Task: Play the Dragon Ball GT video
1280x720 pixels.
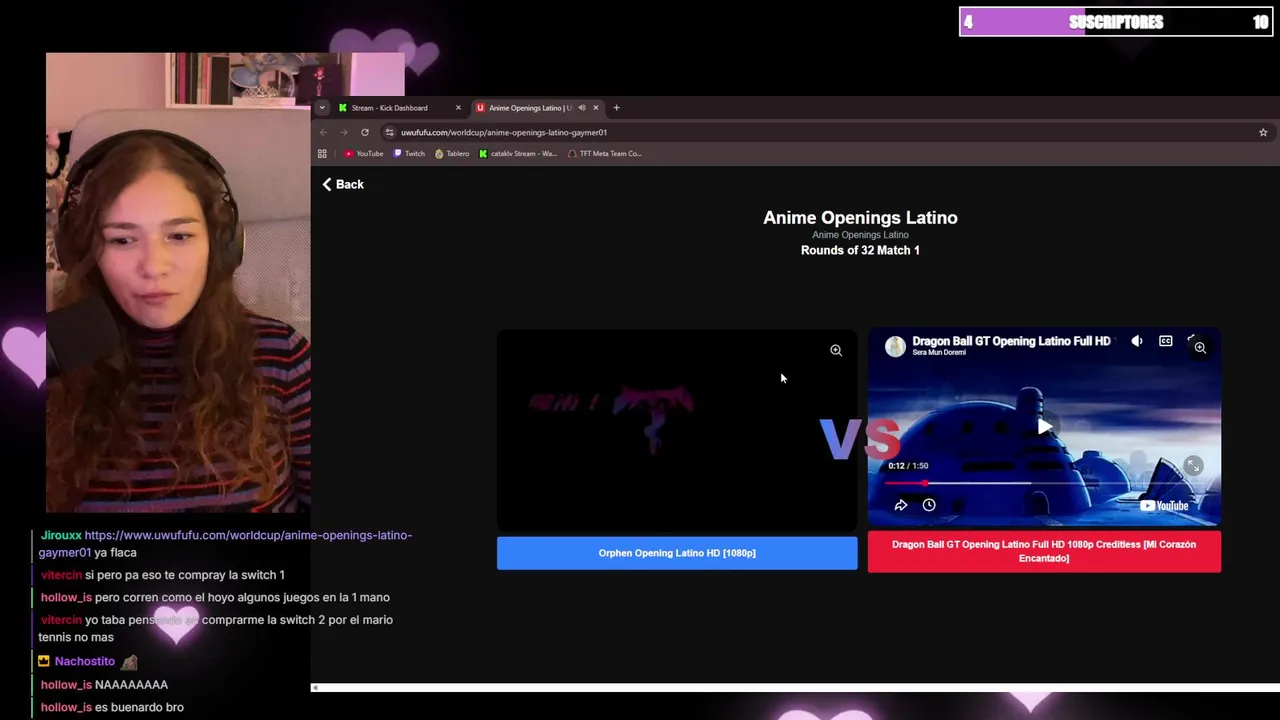Action: point(1044,427)
